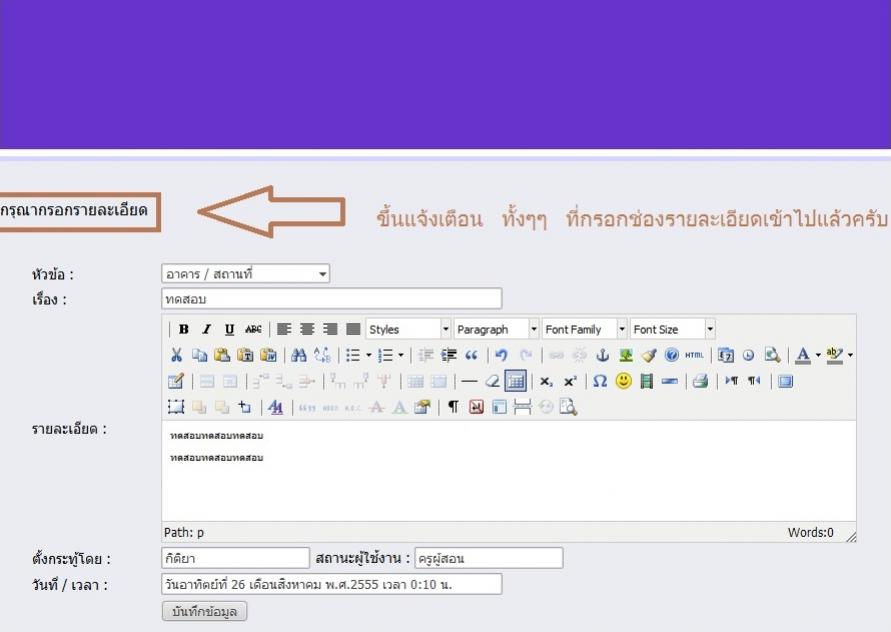The width and height of the screenshot is (891, 632).
Task: Expand the numbered list style arrow
Action: tap(401, 355)
